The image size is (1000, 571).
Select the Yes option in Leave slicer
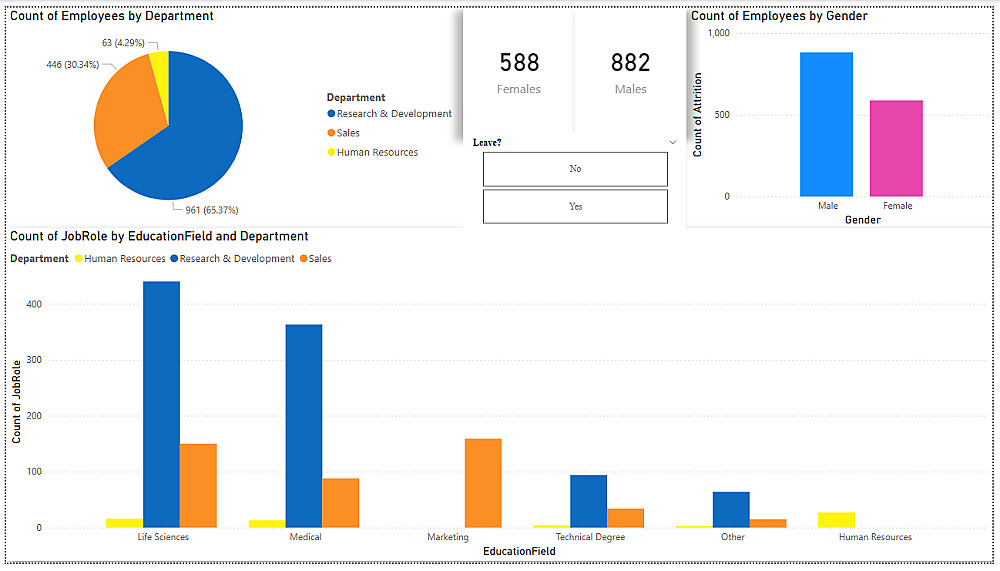tap(575, 207)
